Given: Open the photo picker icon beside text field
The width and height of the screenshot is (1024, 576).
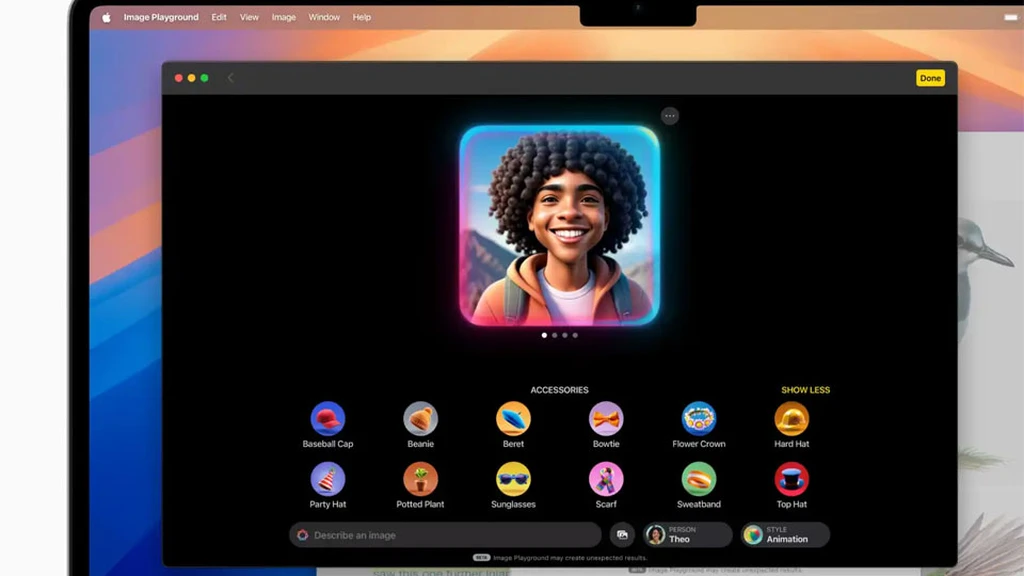Looking at the screenshot, I should tap(622, 535).
